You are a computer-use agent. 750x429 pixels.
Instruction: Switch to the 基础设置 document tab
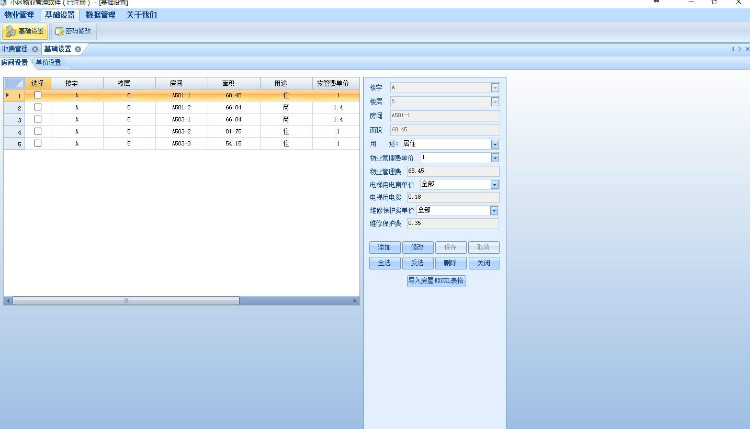click(58, 49)
